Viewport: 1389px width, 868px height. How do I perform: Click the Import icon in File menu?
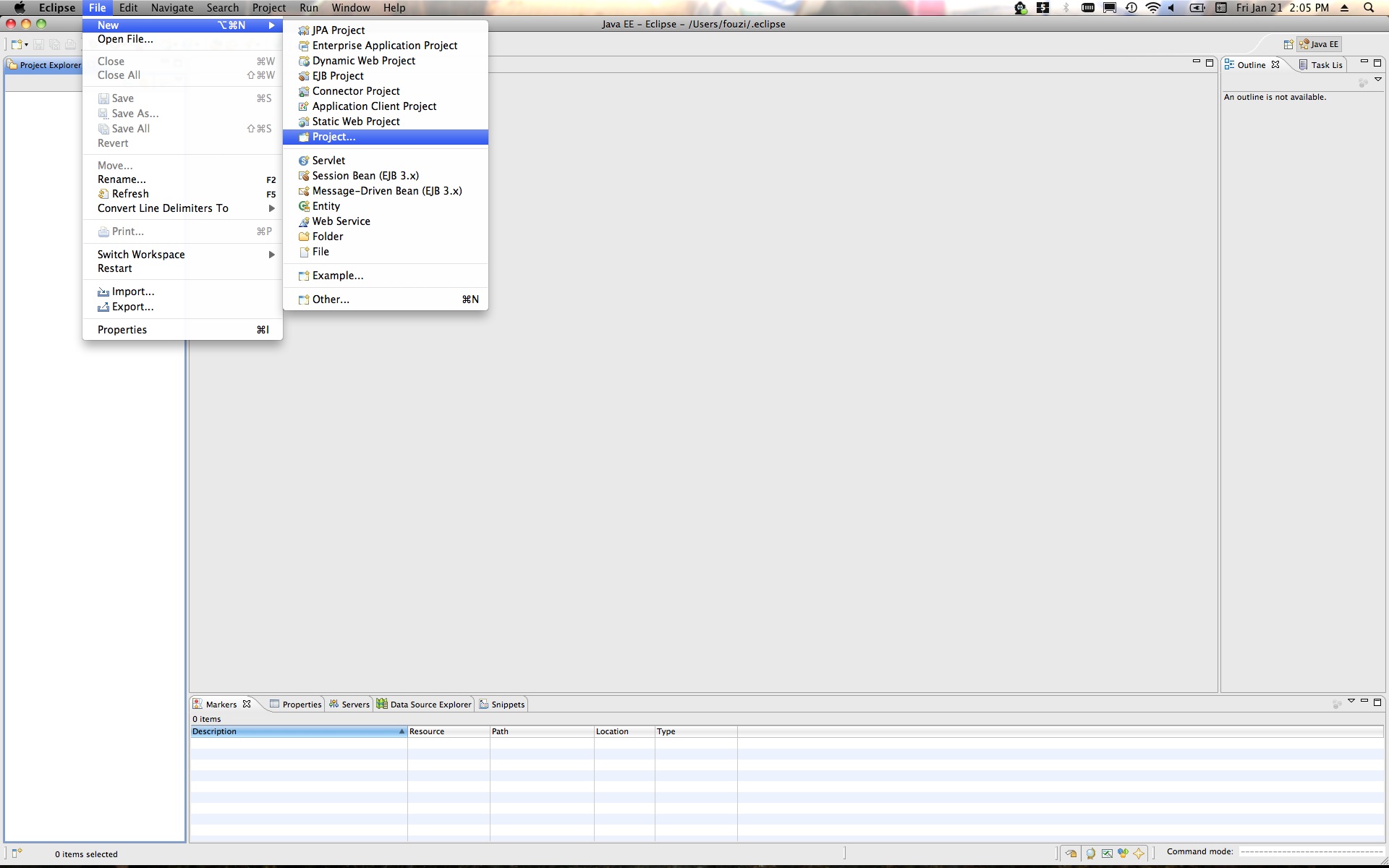pos(103,292)
